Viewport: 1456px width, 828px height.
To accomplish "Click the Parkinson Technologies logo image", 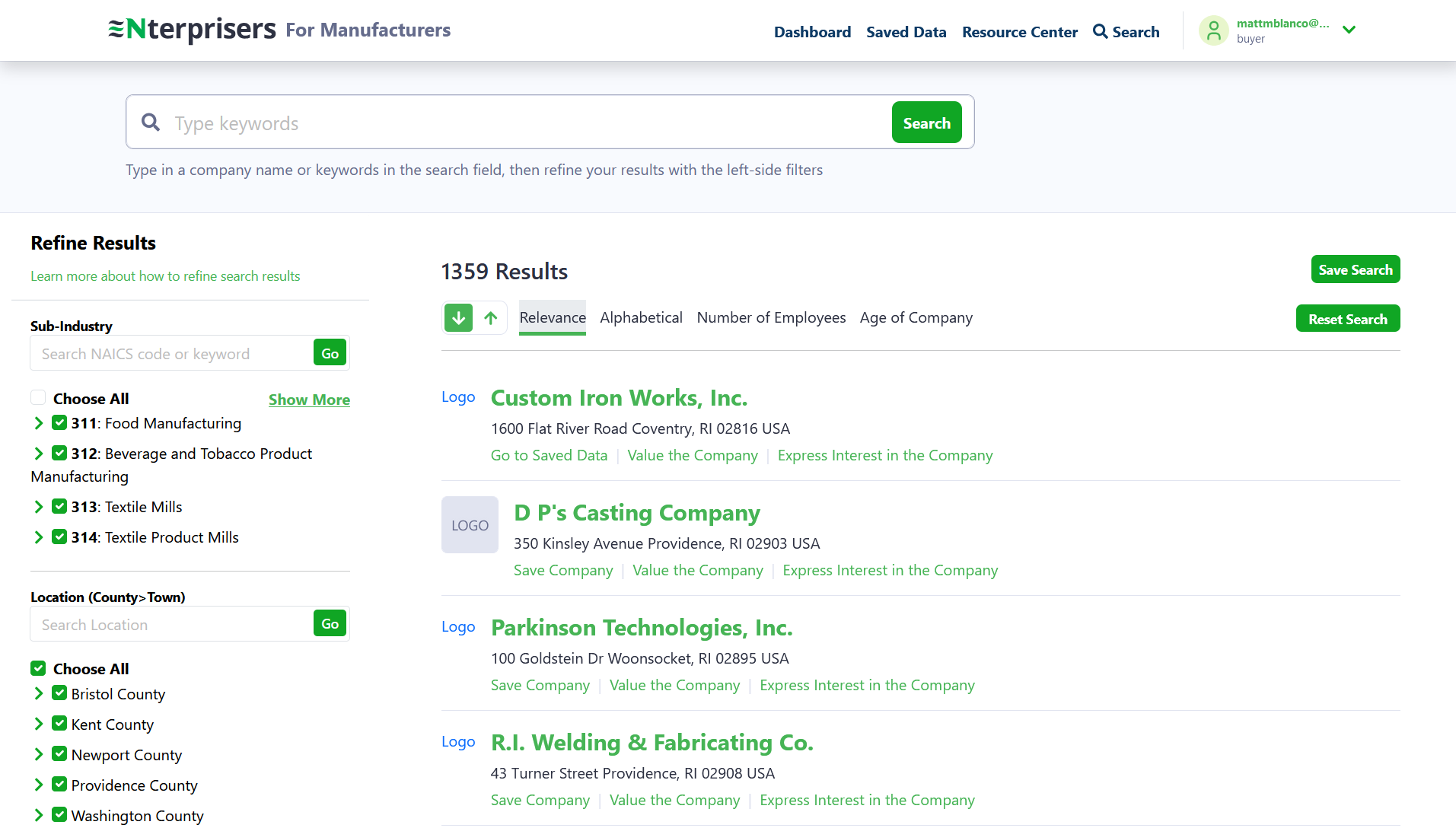I will (458, 627).
